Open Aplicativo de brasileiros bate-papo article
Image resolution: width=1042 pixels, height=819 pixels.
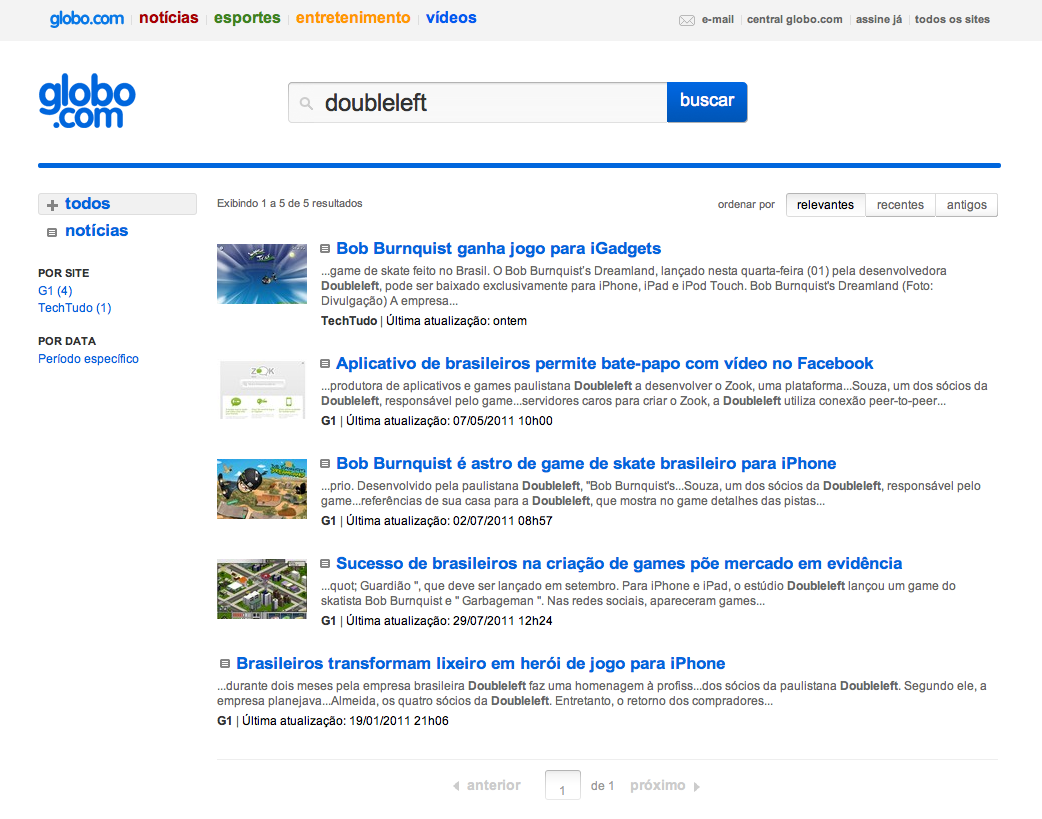[604, 364]
